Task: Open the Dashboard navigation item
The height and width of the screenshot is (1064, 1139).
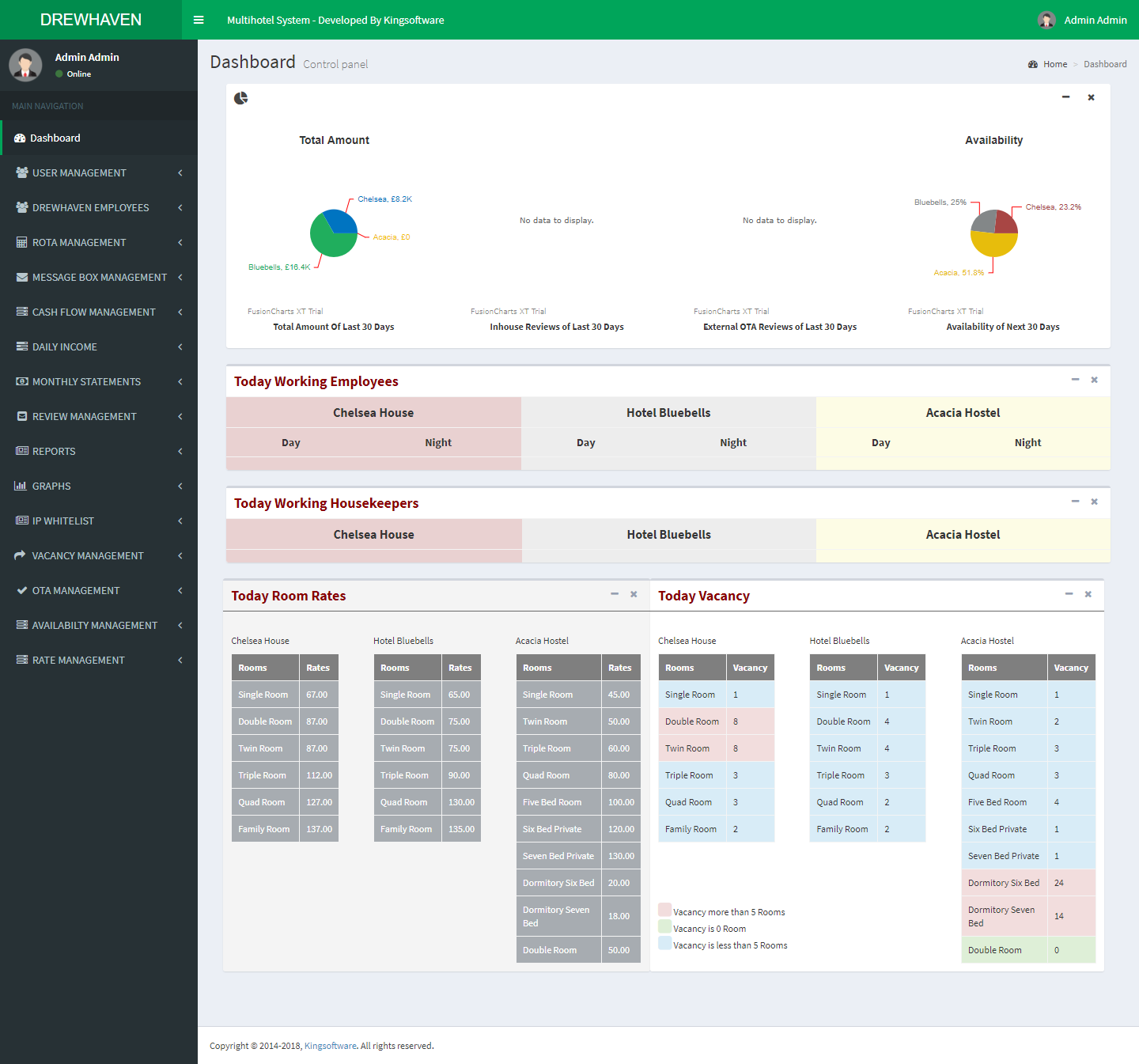Action: pos(55,138)
